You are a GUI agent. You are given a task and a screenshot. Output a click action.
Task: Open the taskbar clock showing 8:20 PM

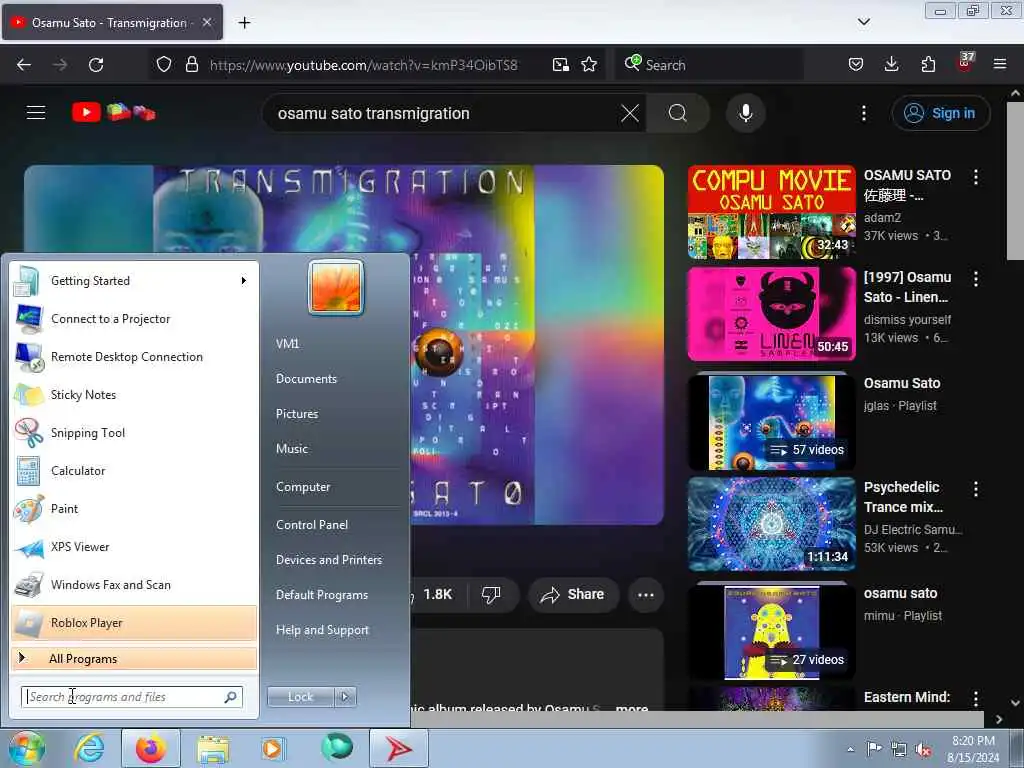(973, 749)
